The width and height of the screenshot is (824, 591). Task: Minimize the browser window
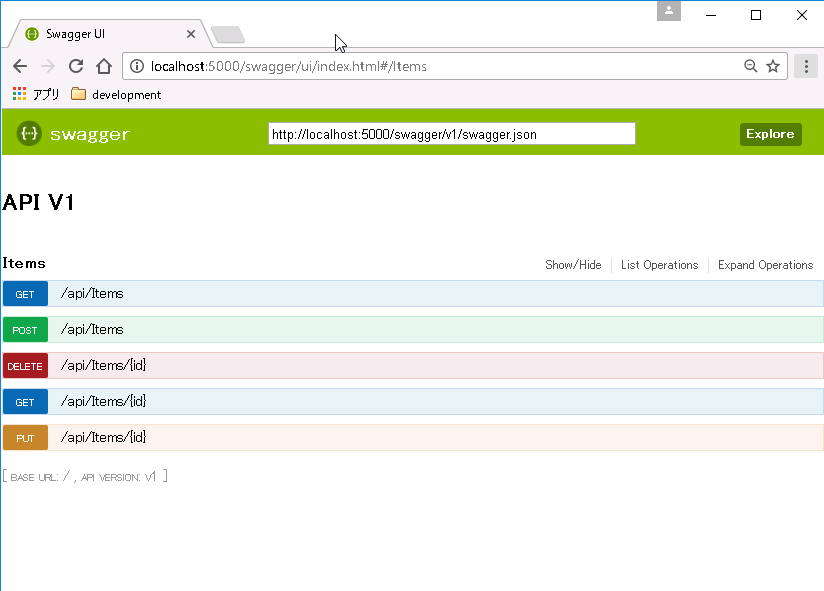click(x=711, y=15)
